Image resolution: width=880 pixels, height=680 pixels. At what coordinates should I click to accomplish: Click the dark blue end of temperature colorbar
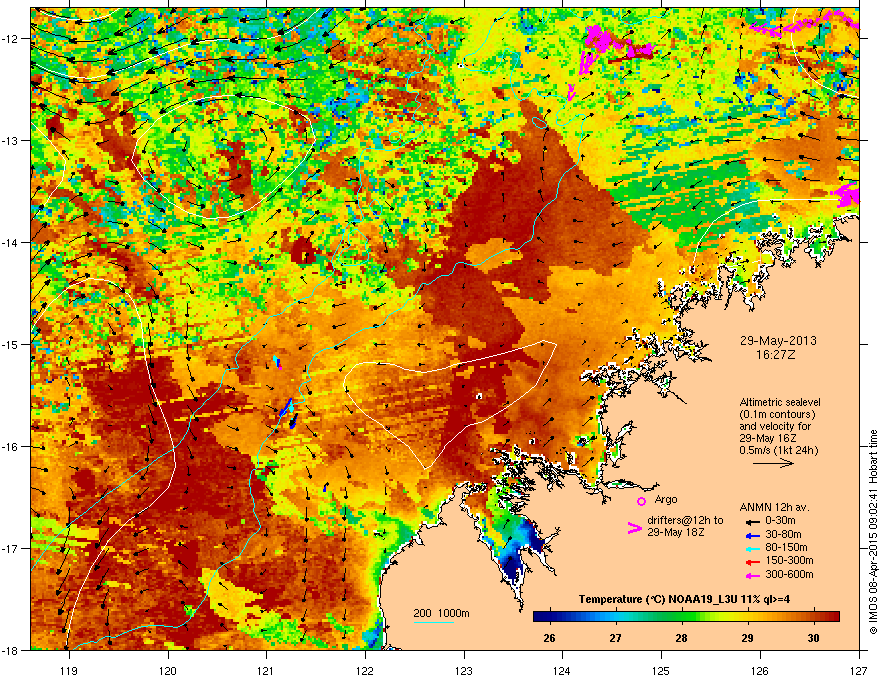pyautogui.click(x=540, y=616)
